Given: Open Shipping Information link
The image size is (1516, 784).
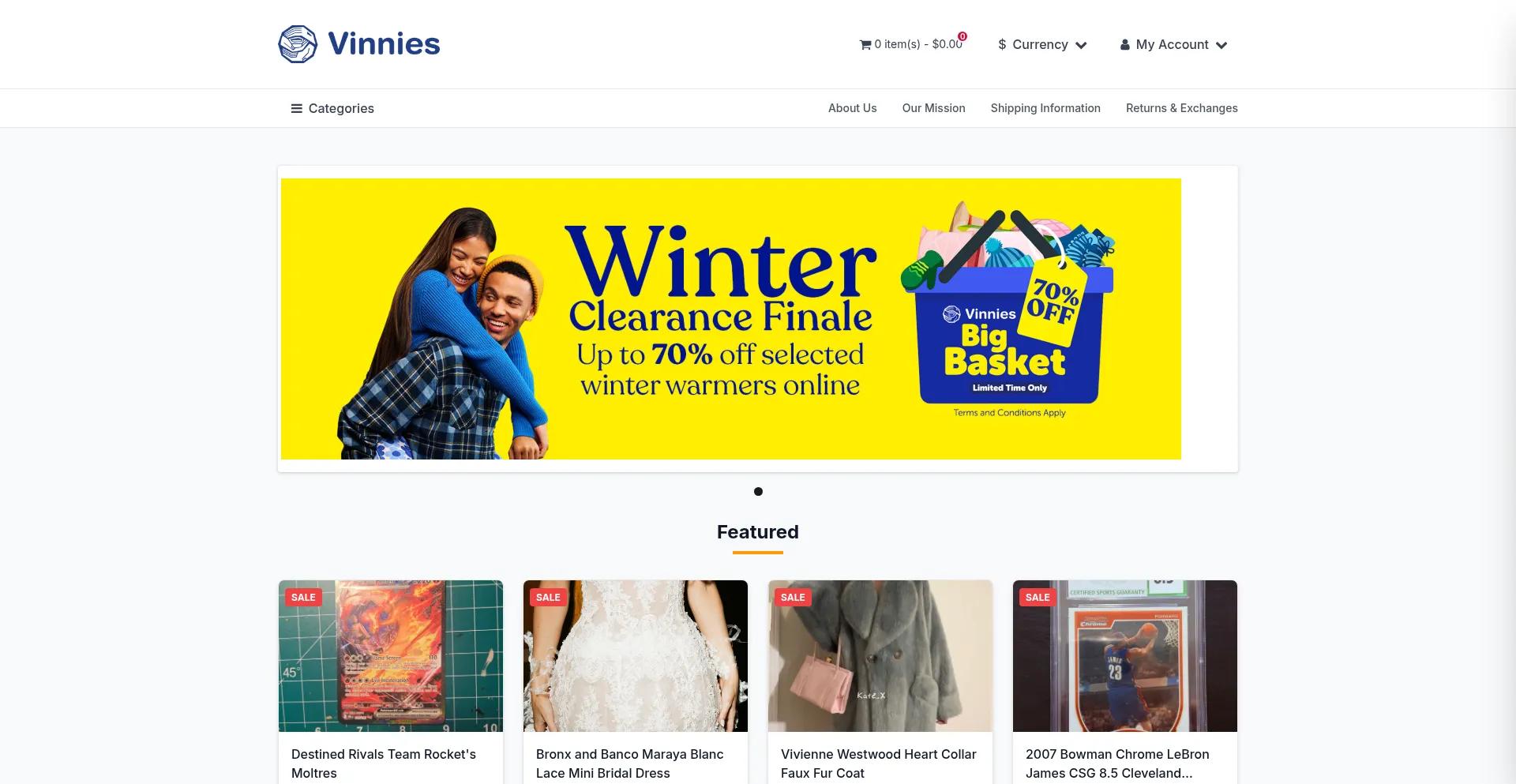Looking at the screenshot, I should click(1045, 108).
